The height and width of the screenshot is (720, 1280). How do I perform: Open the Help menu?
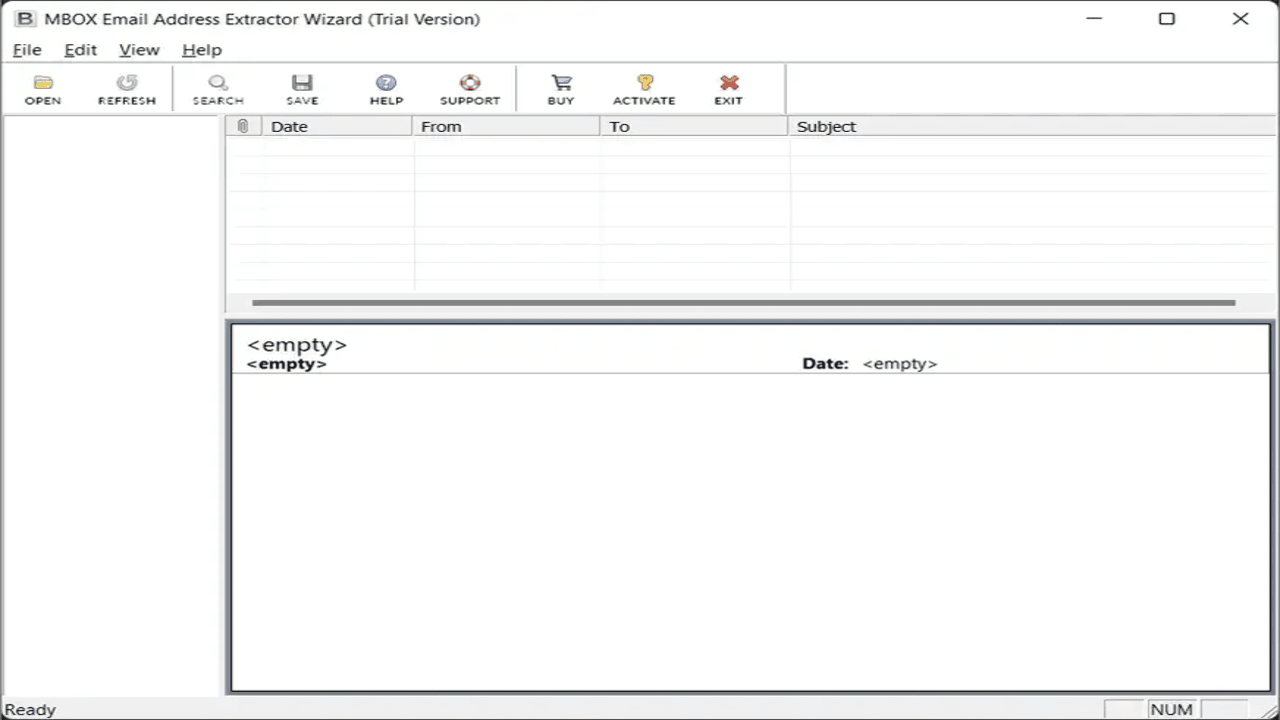[x=202, y=50]
